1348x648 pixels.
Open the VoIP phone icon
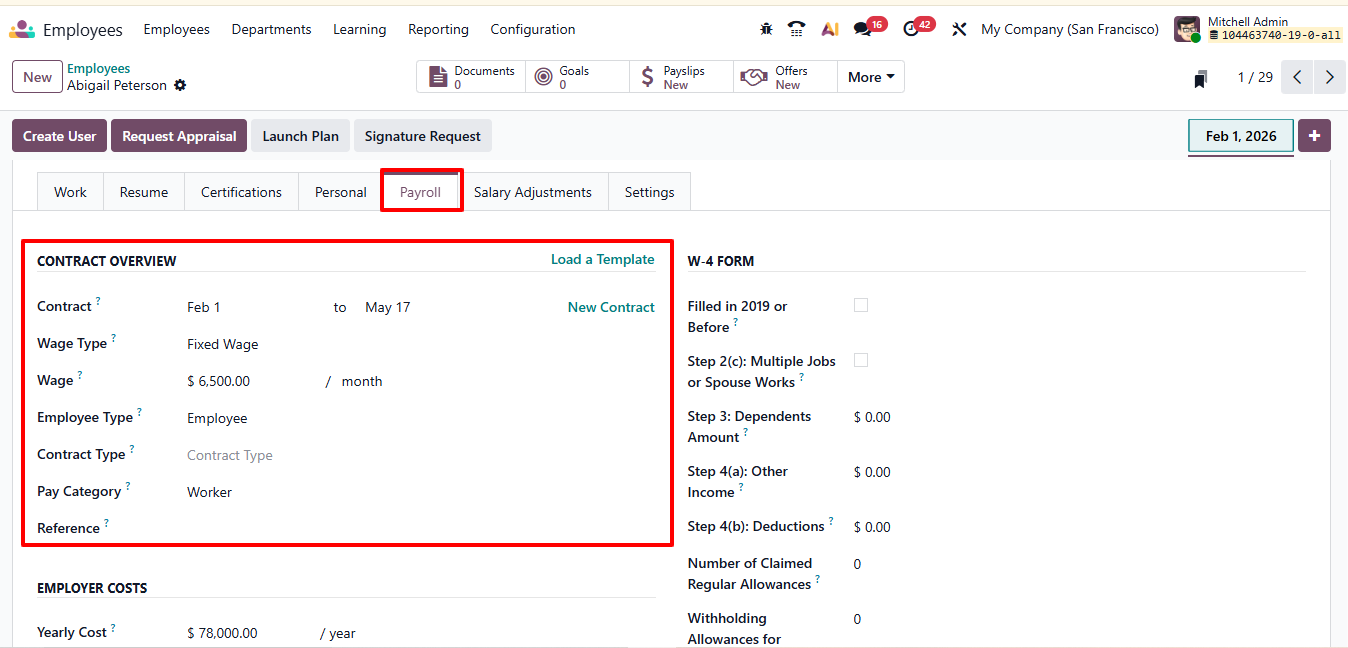pos(796,29)
